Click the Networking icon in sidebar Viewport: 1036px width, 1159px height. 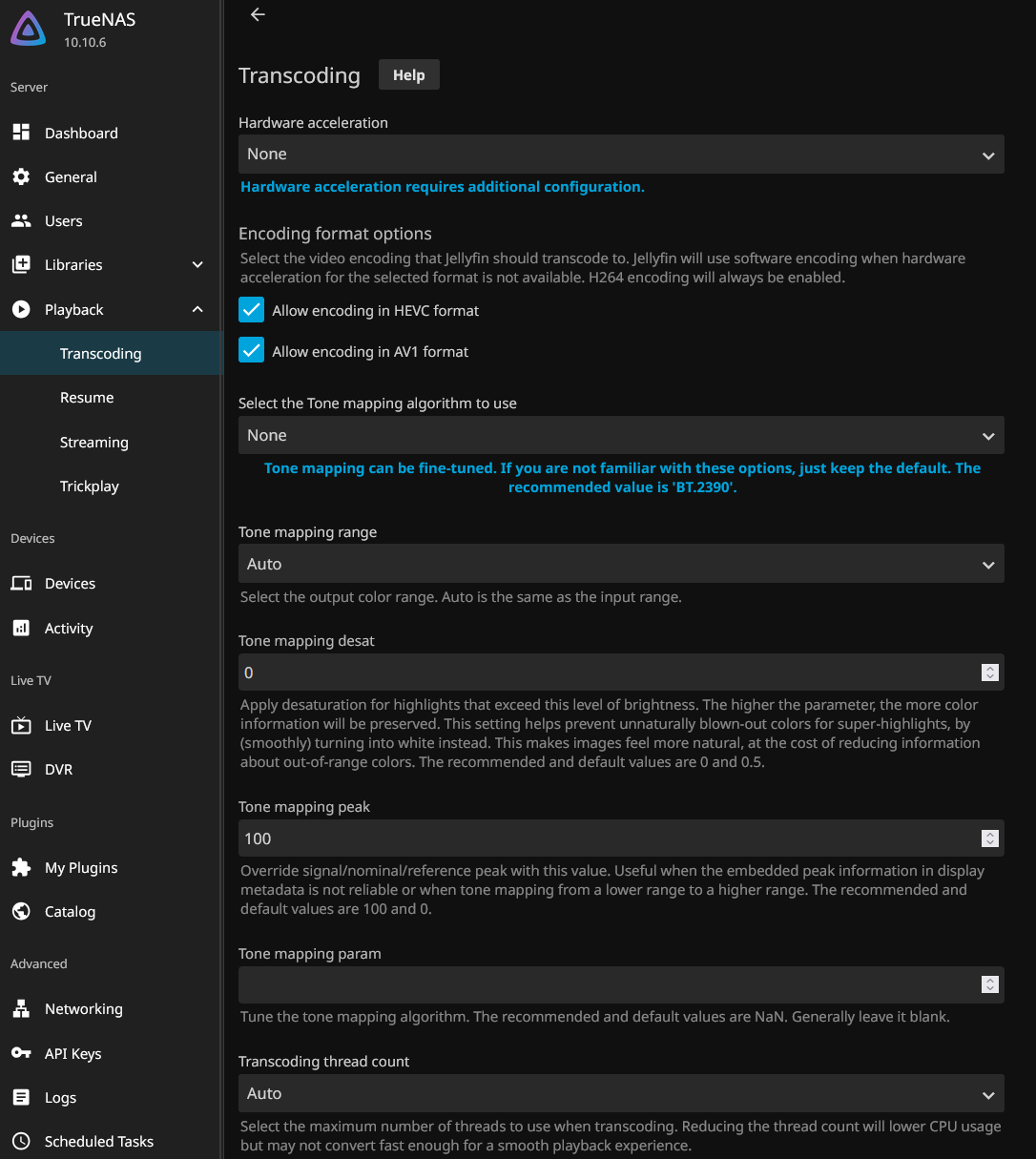pos(21,1008)
